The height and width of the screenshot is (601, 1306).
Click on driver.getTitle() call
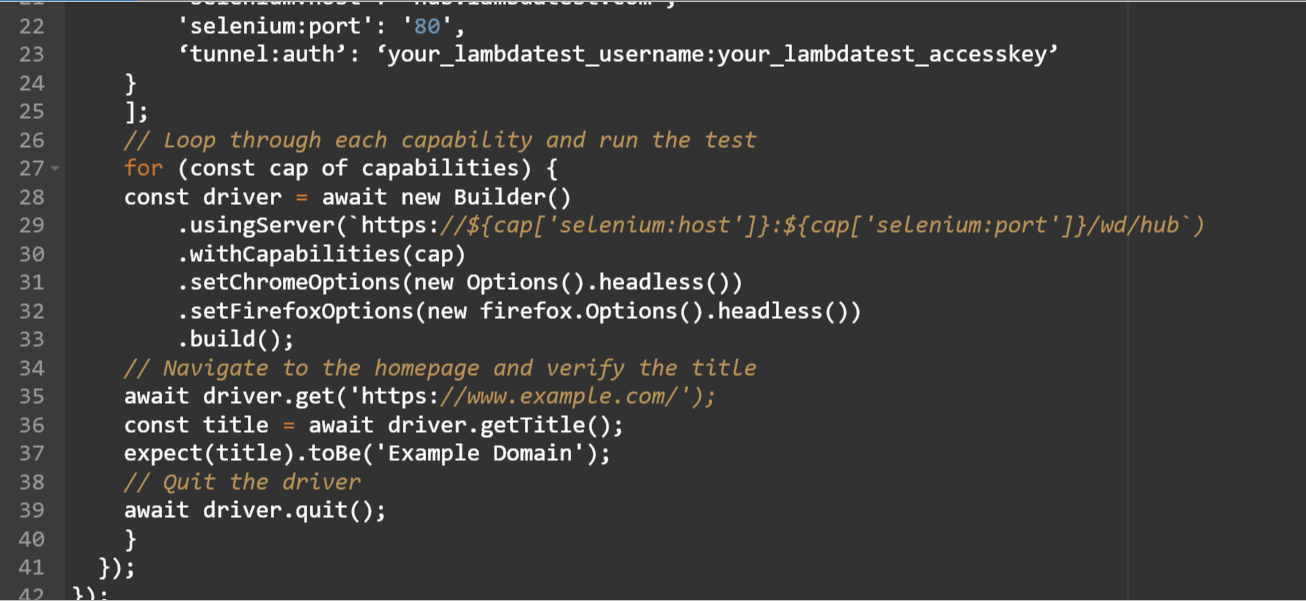coord(530,425)
